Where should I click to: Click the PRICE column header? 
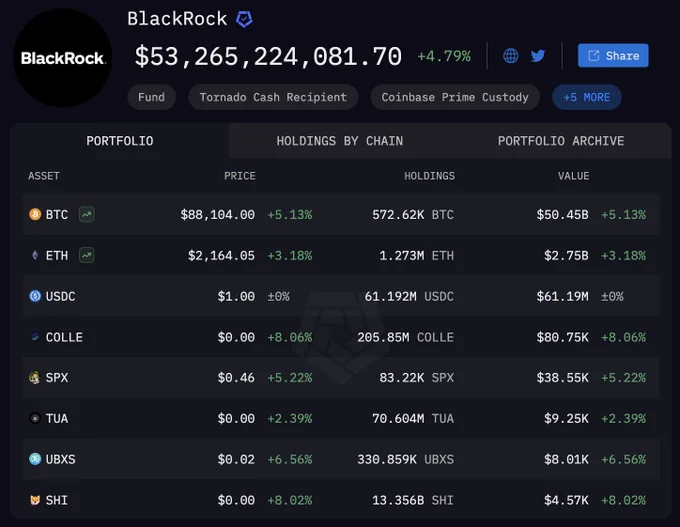click(239, 176)
